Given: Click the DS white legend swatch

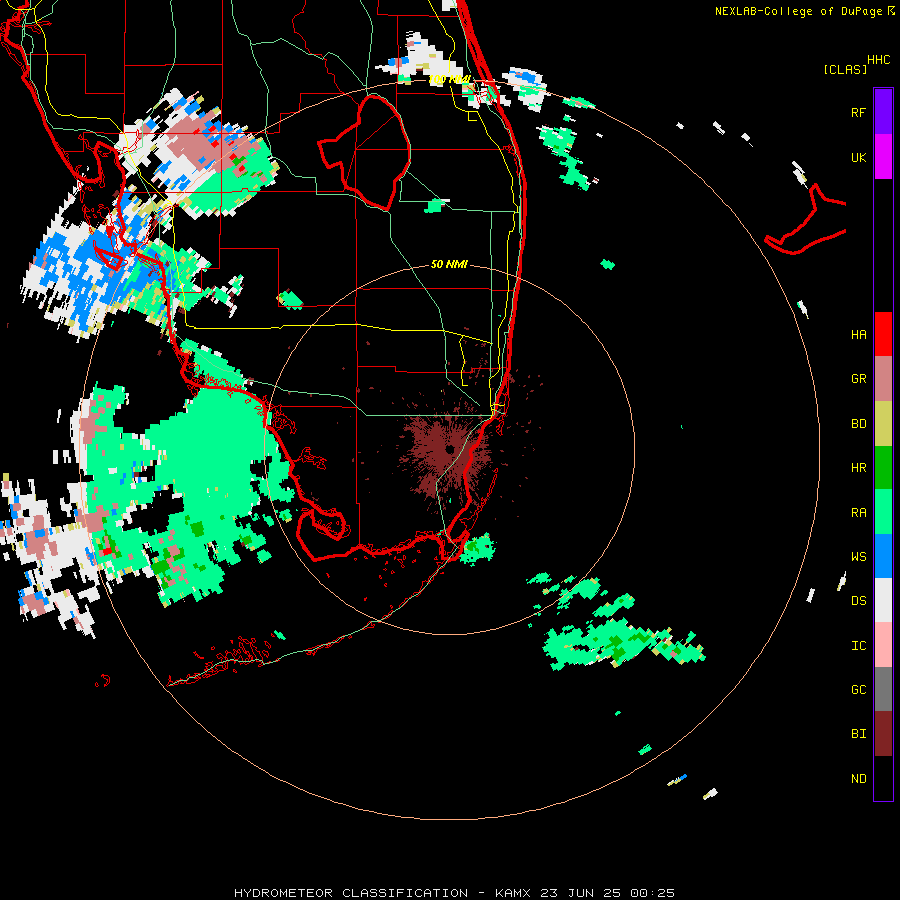Looking at the screenshot, I should [x=883, y=600].
